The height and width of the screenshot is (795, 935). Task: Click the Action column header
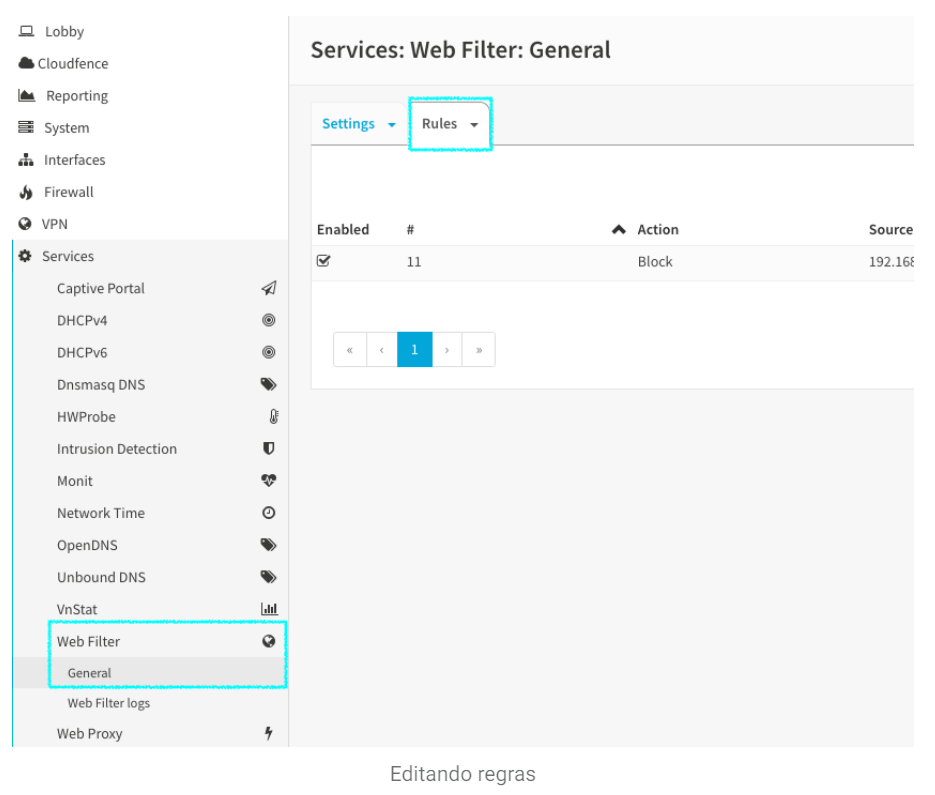point(658,230)
